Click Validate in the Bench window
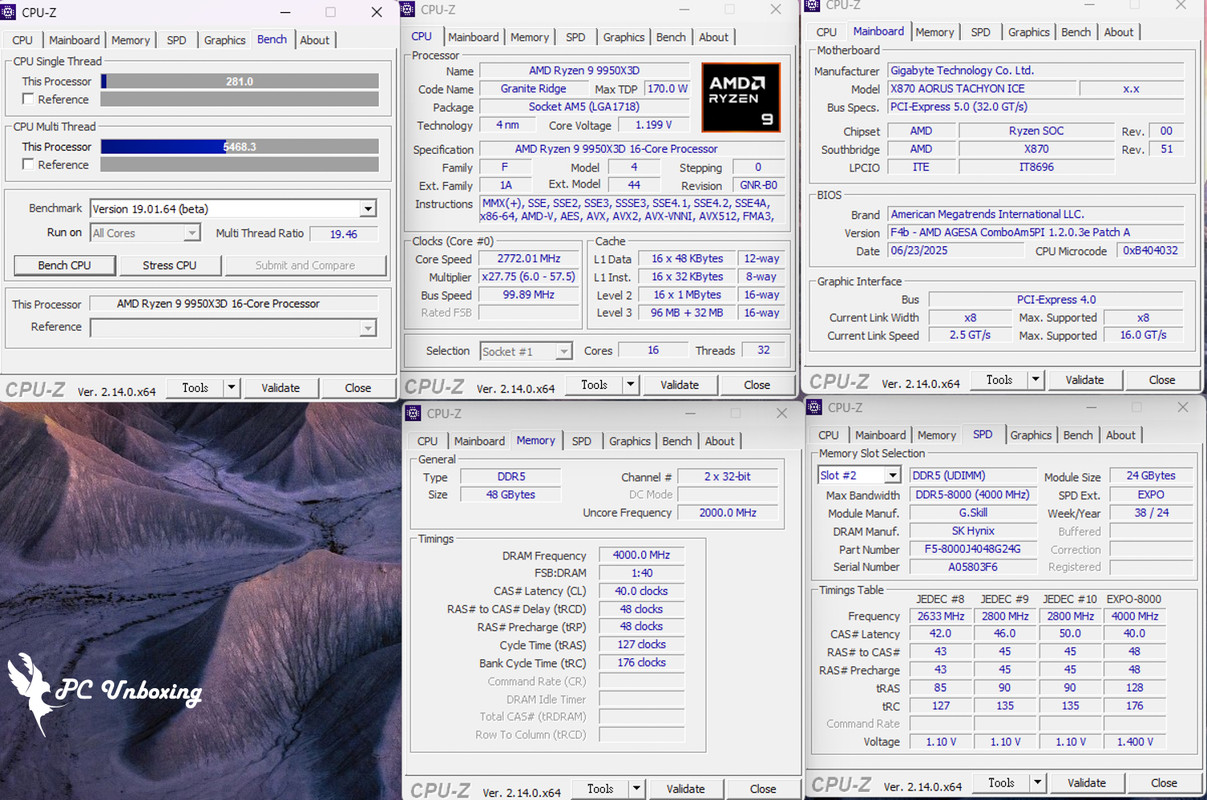The image size is (1207, 800). tap(280, 388)
